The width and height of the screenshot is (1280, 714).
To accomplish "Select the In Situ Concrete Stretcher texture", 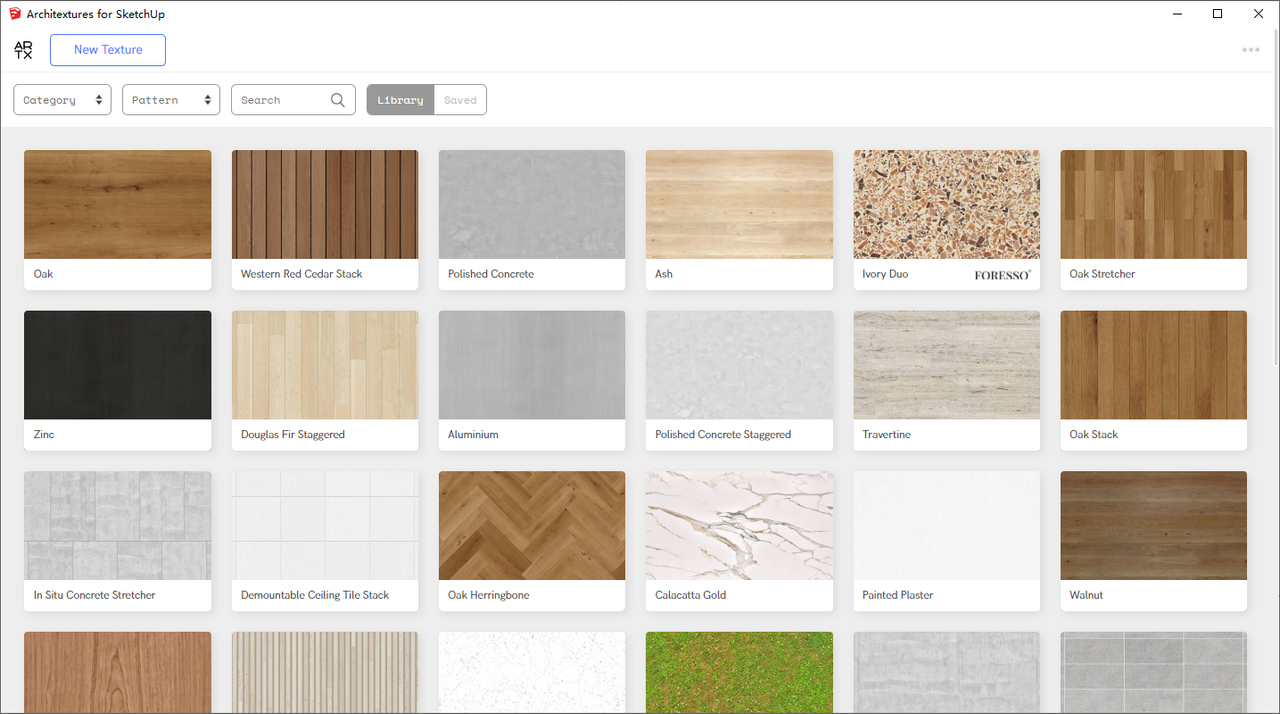I will click(x=118, y=525).
